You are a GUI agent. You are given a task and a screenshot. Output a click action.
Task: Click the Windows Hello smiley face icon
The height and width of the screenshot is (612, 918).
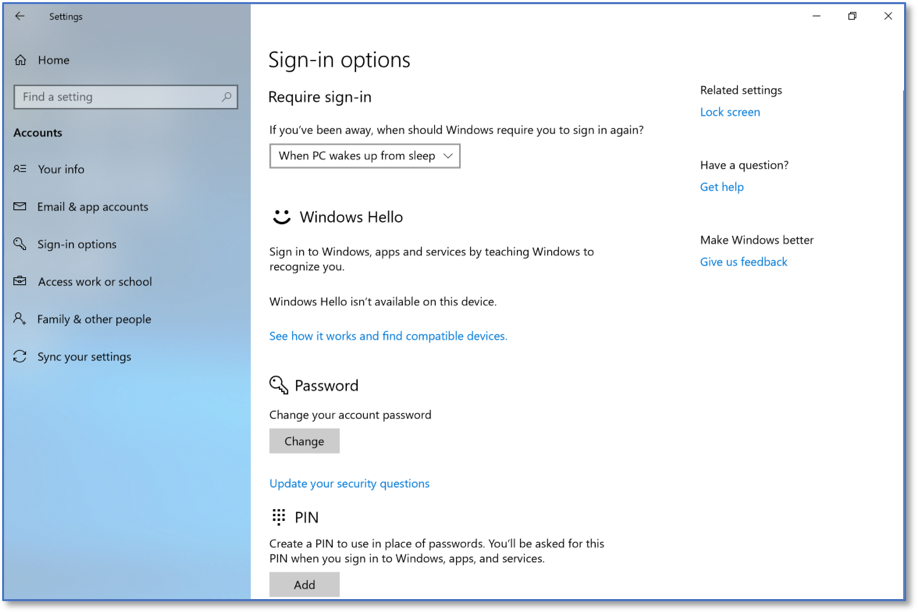click(x=282, y=217)
